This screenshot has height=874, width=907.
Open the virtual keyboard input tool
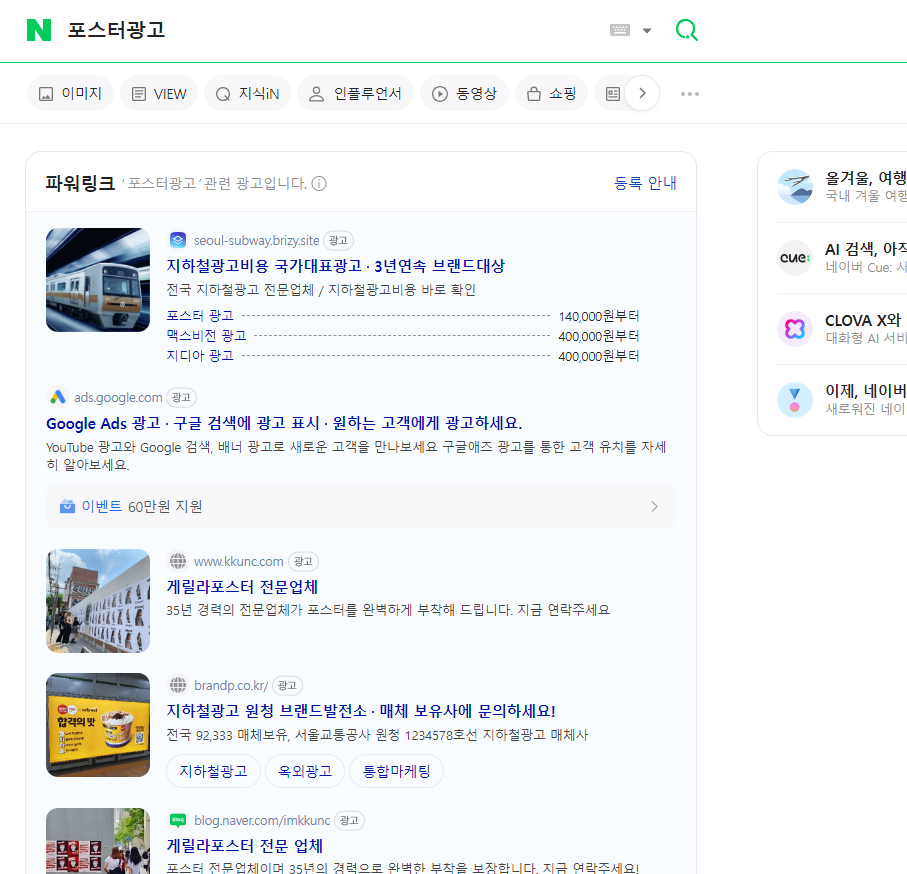(x=620, y=30)
